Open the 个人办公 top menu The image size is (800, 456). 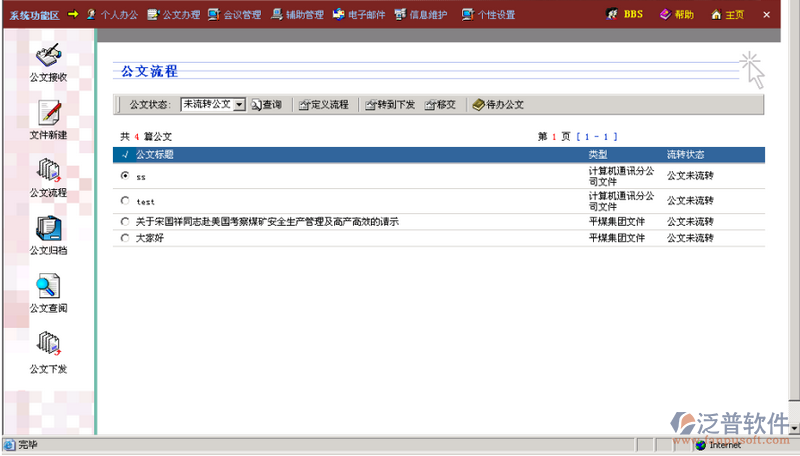(112, 15)
